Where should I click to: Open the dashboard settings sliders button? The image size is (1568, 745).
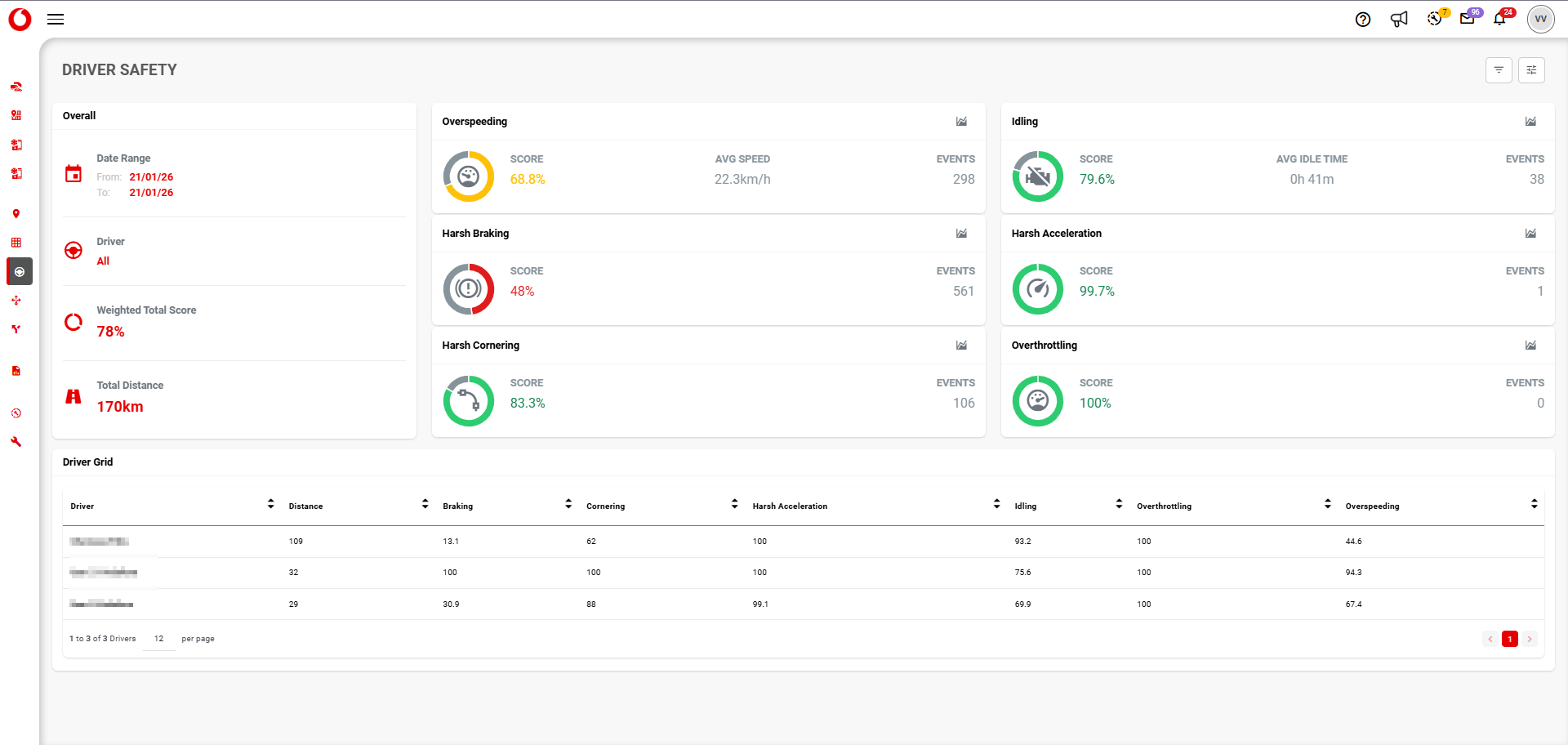(1531, 70)
